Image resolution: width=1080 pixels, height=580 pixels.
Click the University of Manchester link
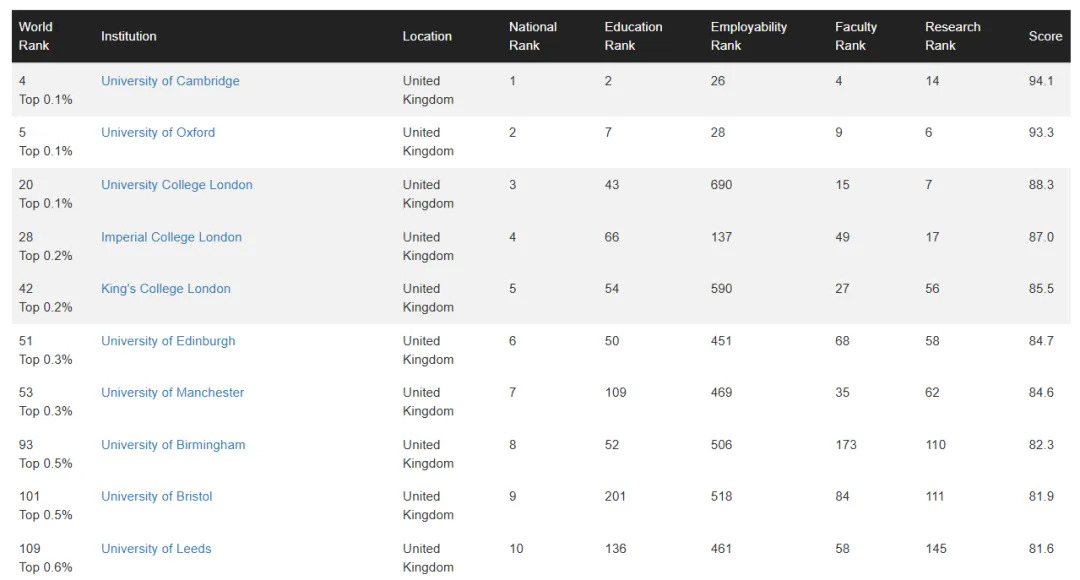tap(172, 393)
